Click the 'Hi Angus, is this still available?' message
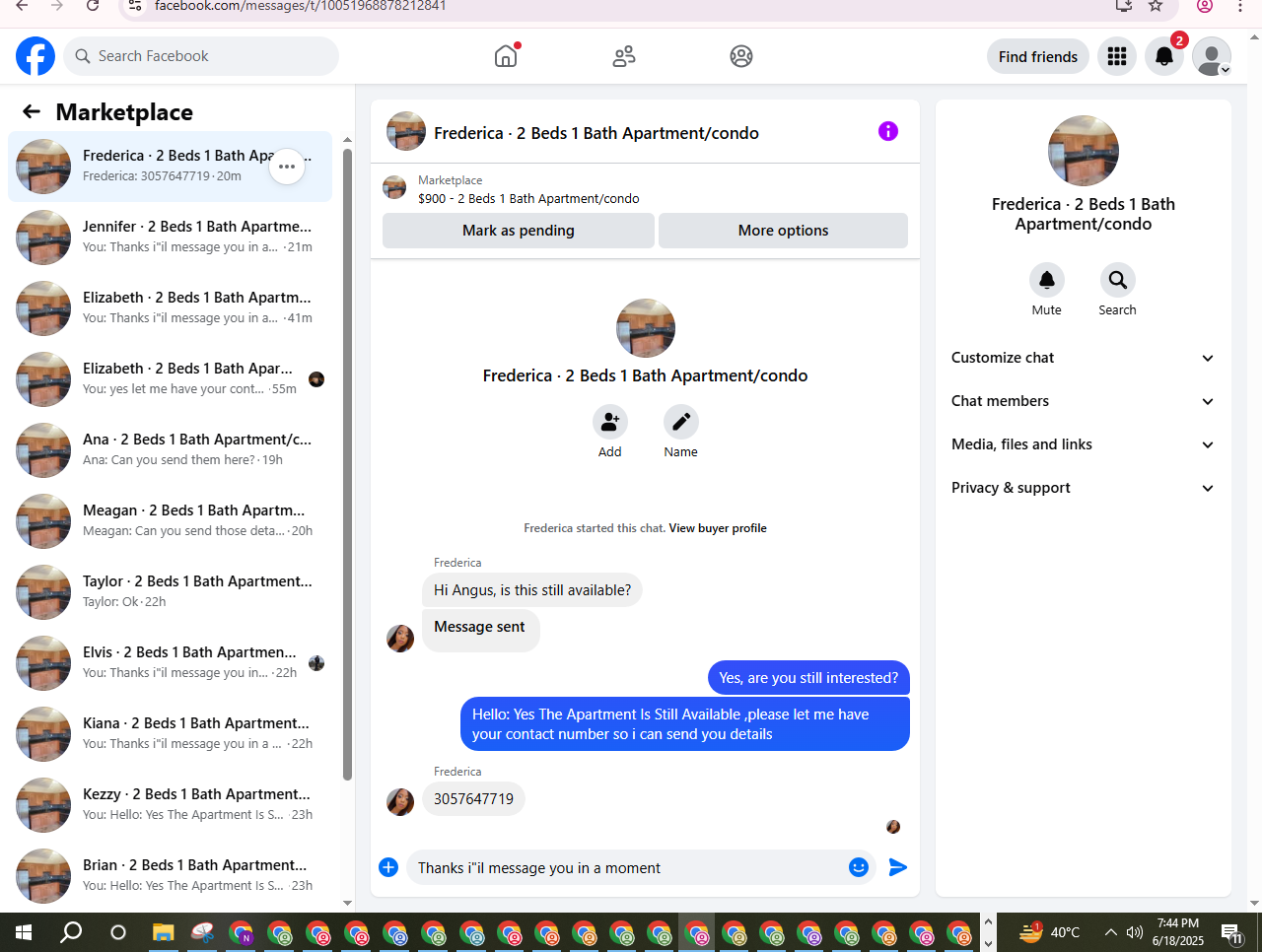The height and width of the screenshot is (952, 1262). [532, 590]
